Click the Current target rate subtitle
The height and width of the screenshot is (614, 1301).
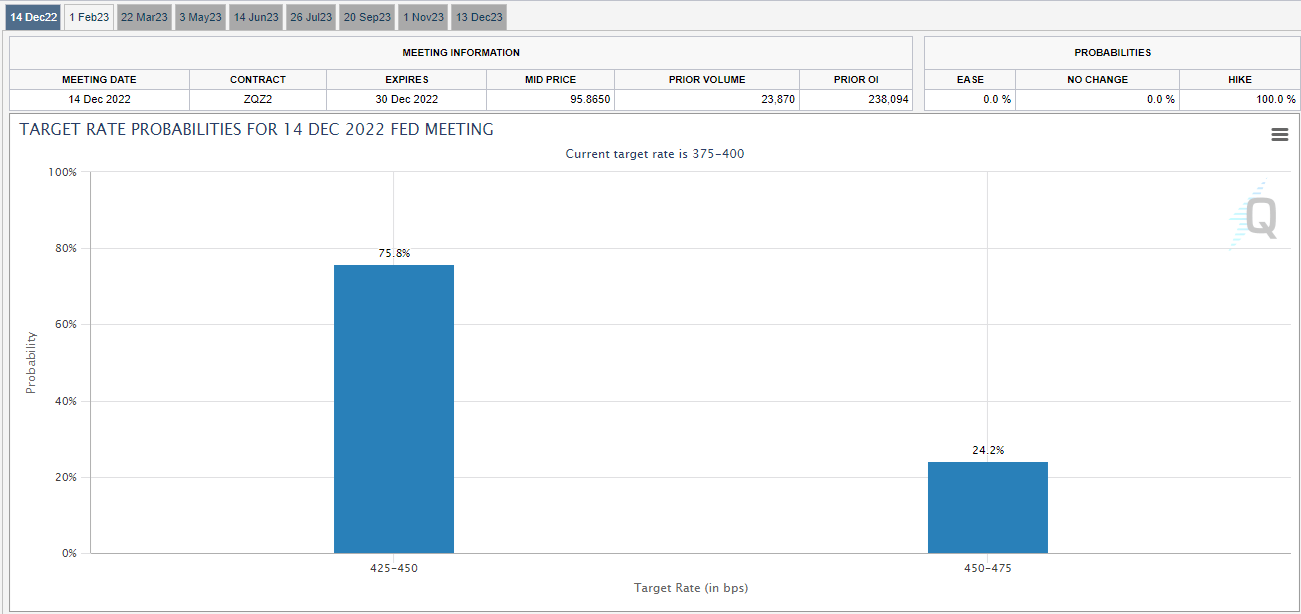pos(655,154)
